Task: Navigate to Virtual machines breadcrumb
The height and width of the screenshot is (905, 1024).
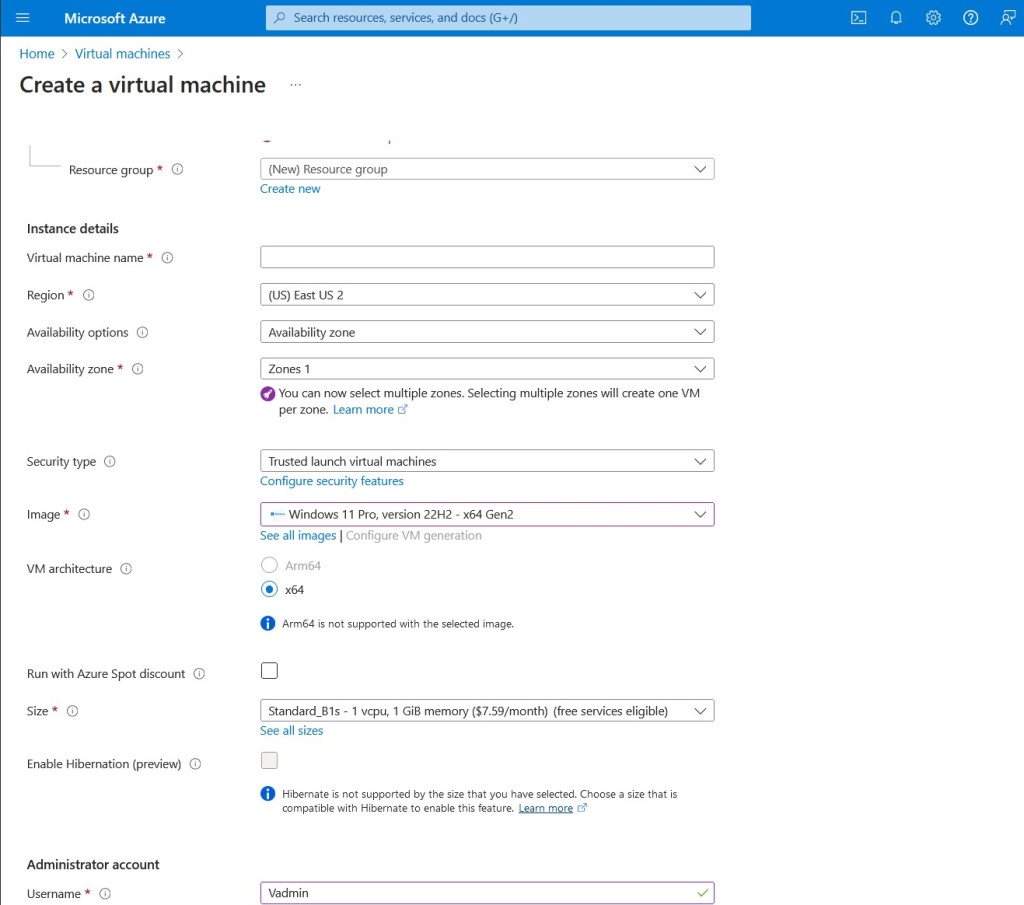Action: (122, 54)
